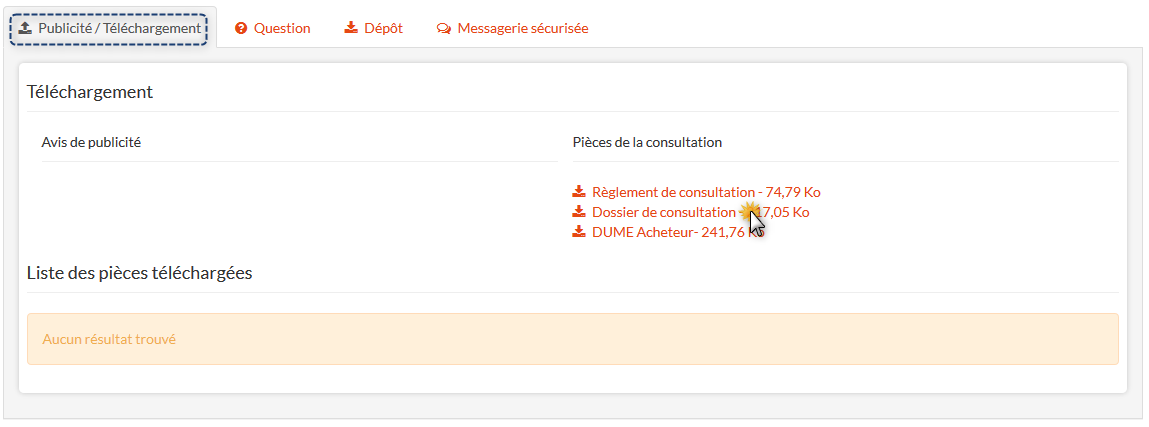
Task: Download the Dossier de consultation file
Action: pyautogui.click(x=663, y=212)
